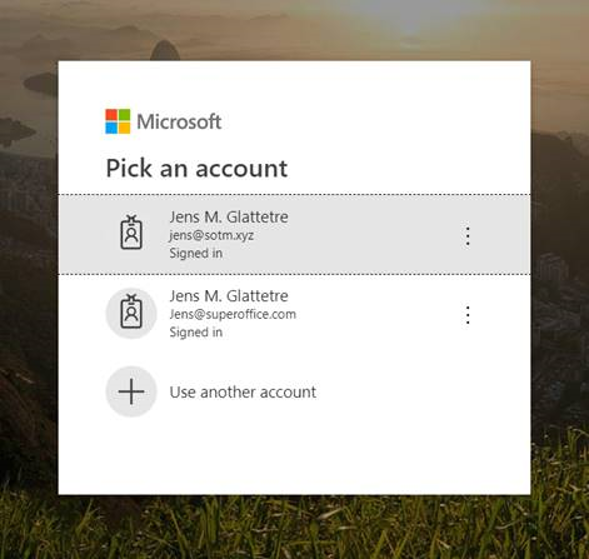Click "Signed in" status under Jens@superoffice.com
Viewport: 589px width, 559px height.
pyautogui.click(x=196, y=332)
